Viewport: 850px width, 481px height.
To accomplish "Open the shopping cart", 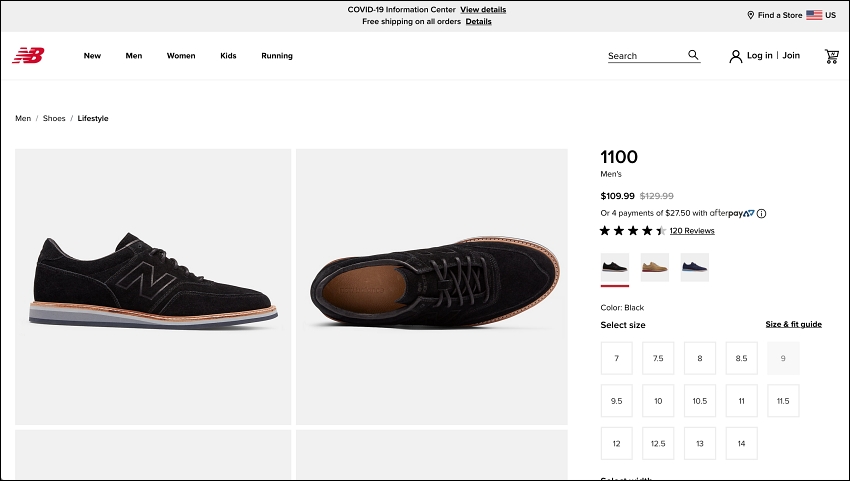I will coord(832,56).
